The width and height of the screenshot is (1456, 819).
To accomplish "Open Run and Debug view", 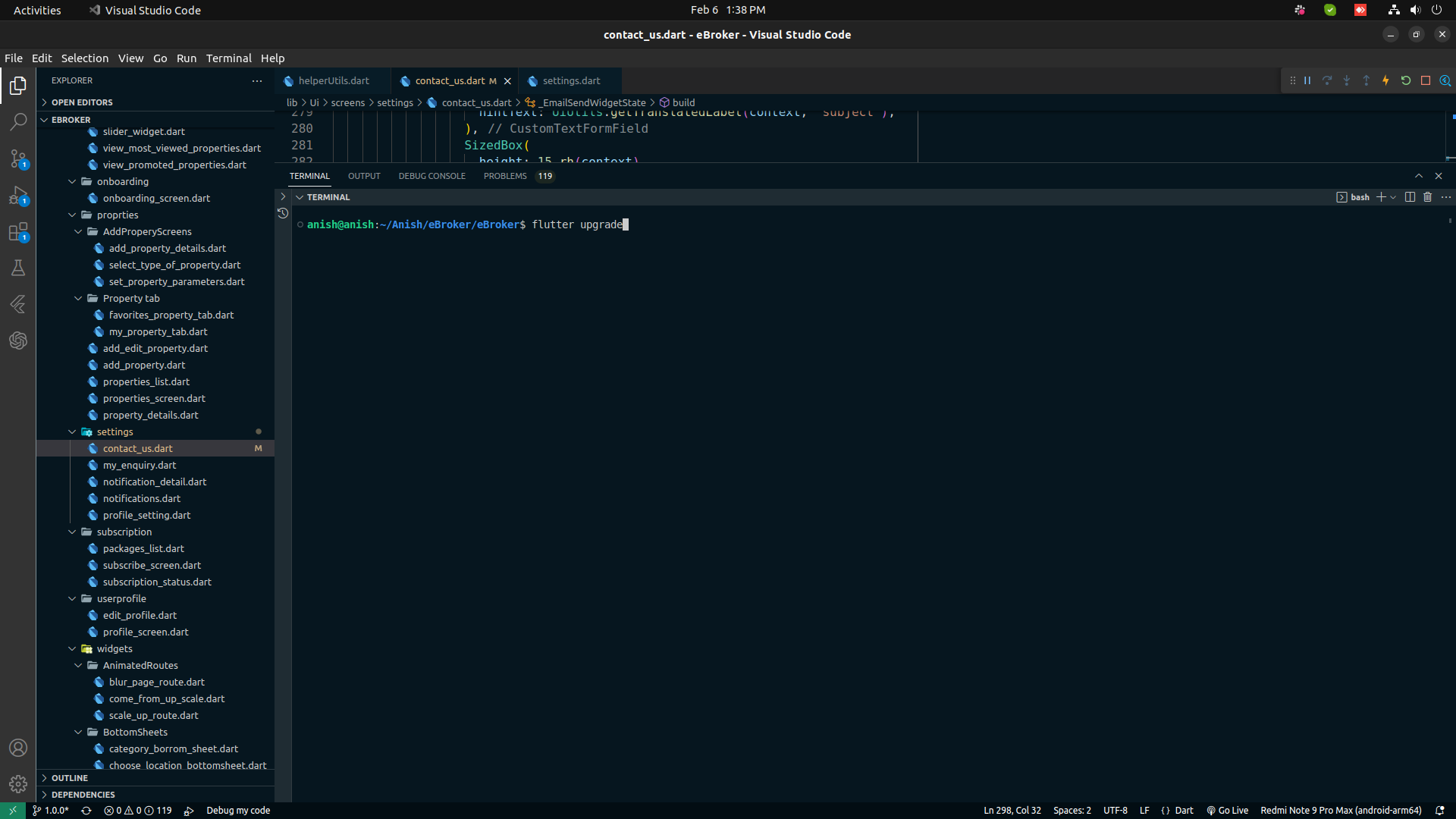I will click(x=18, y=196).
